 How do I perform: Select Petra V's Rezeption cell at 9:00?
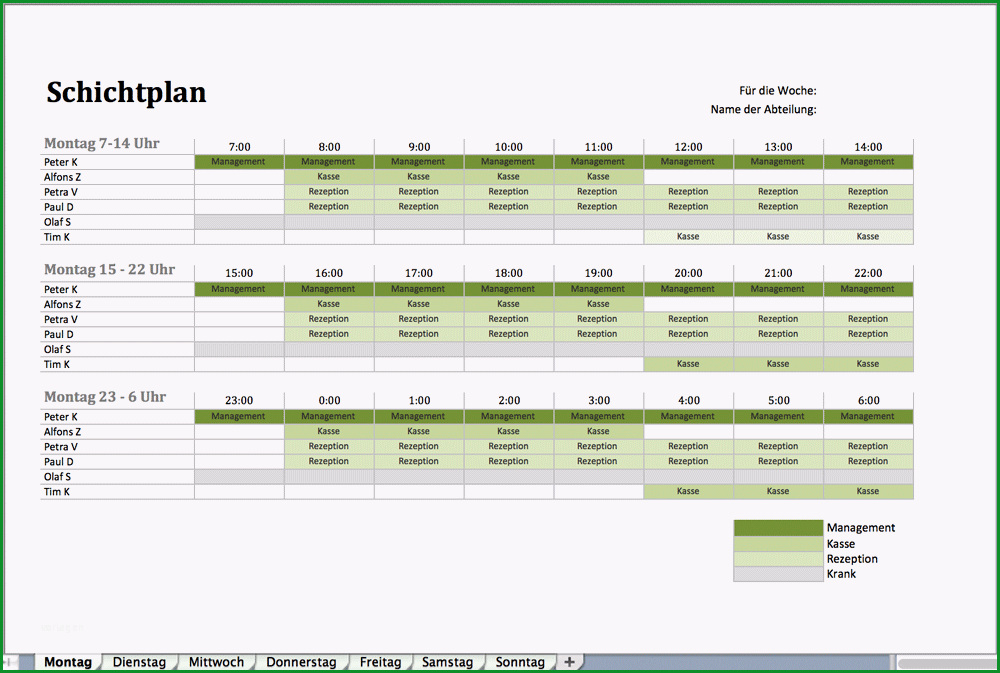(419, 191)
